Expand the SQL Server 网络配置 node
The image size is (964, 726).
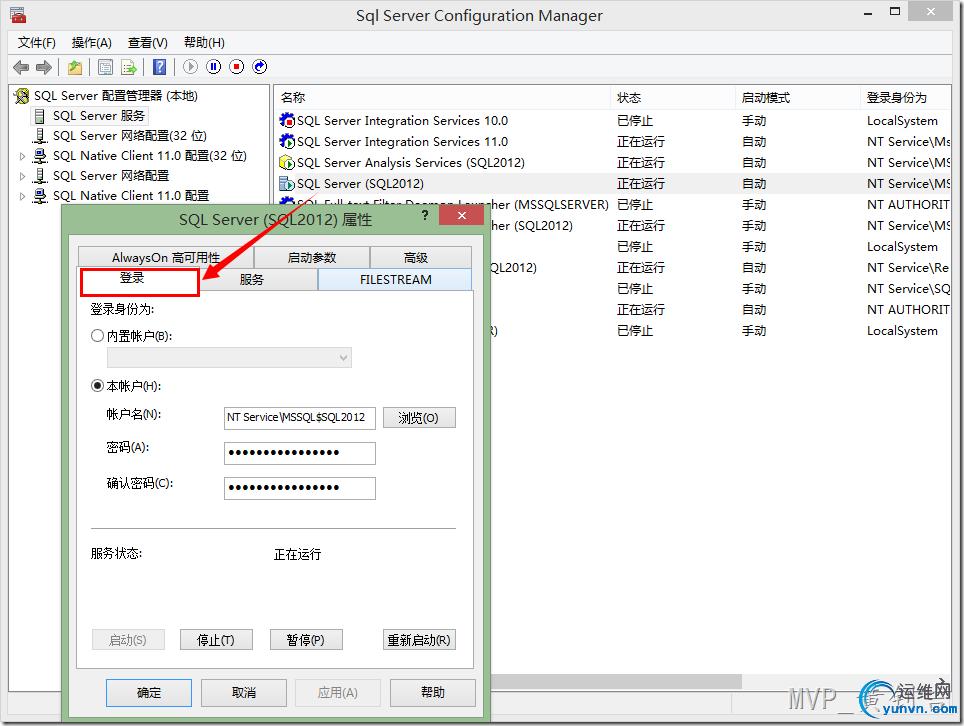coord(23,176)
